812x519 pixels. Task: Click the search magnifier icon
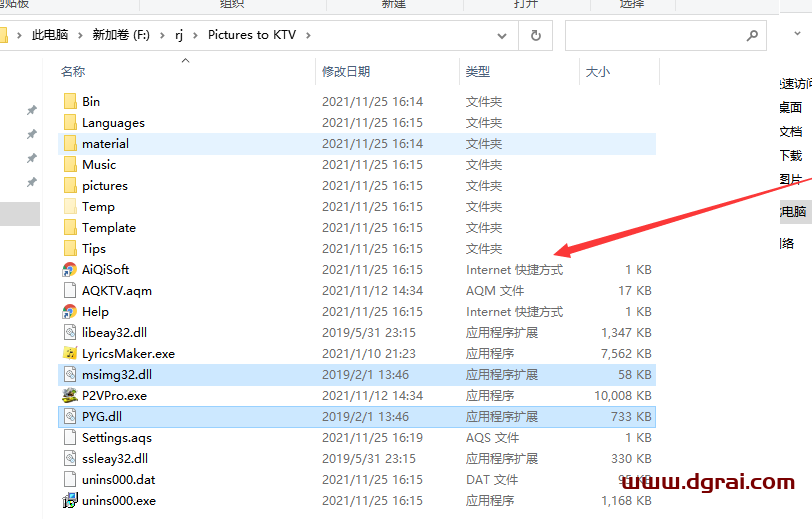pos(752,35)
